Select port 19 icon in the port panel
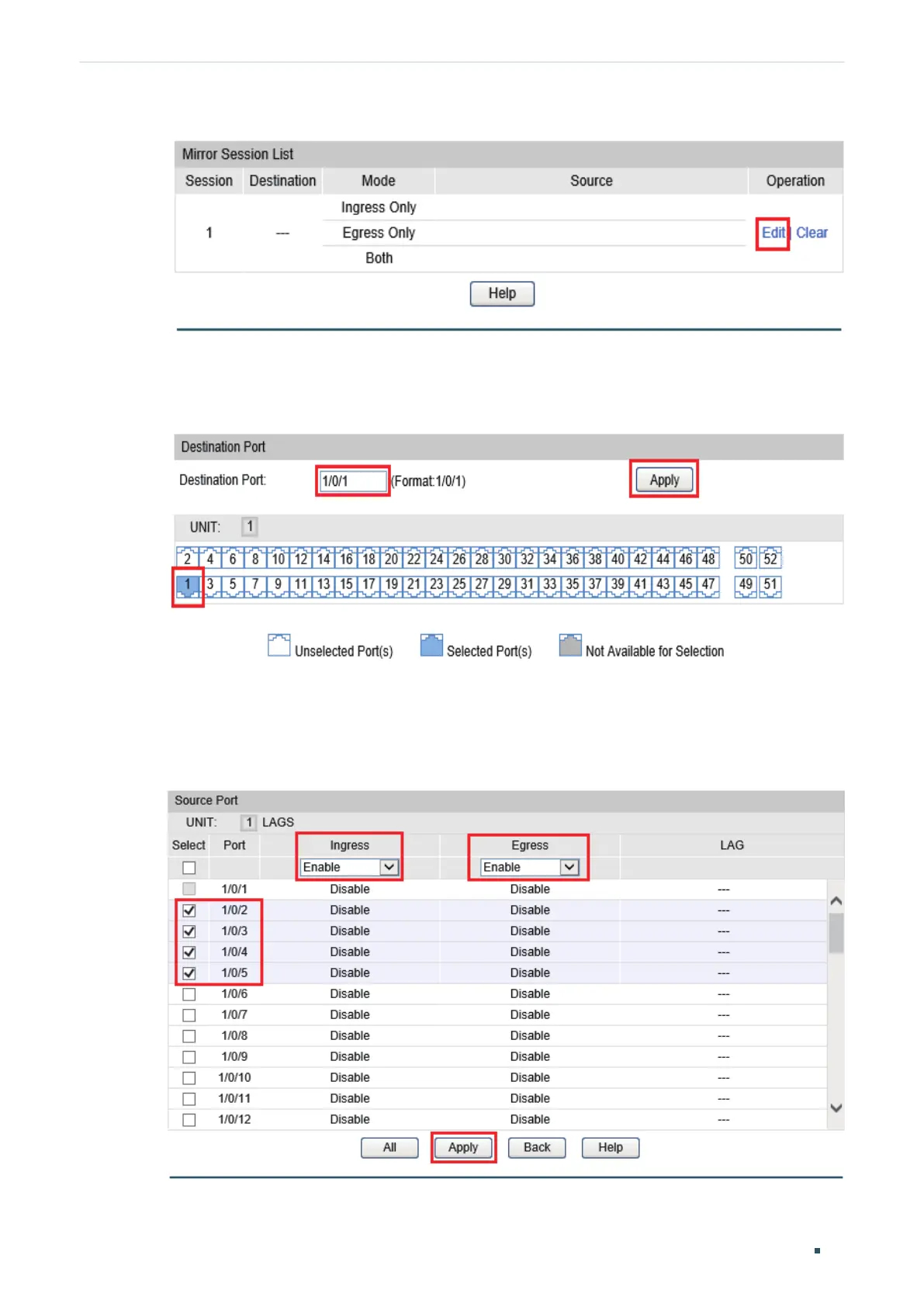The image size is (924, 1307). [x=391, y=586]
